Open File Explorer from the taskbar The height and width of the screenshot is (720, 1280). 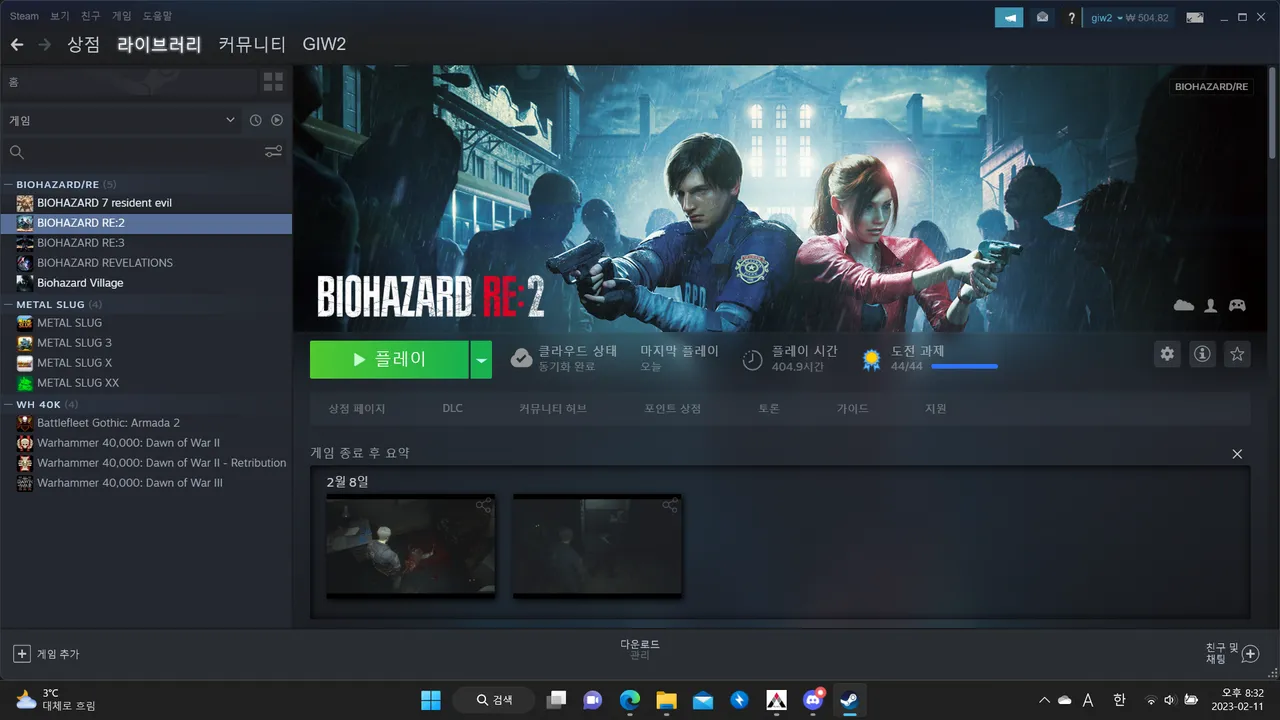pyautogui.click(x=666, y=700)
